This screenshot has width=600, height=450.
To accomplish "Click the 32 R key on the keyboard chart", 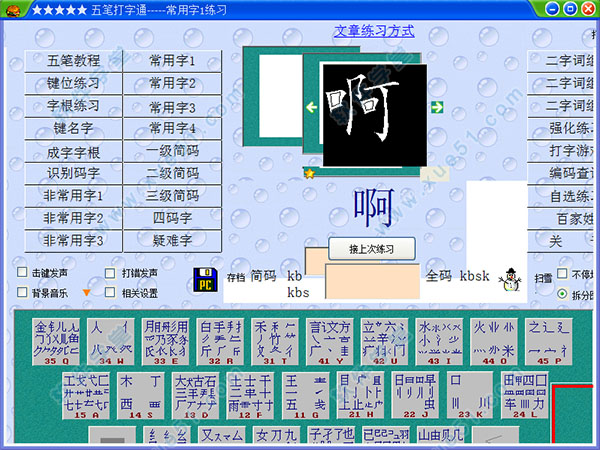I will click(220, 342).
